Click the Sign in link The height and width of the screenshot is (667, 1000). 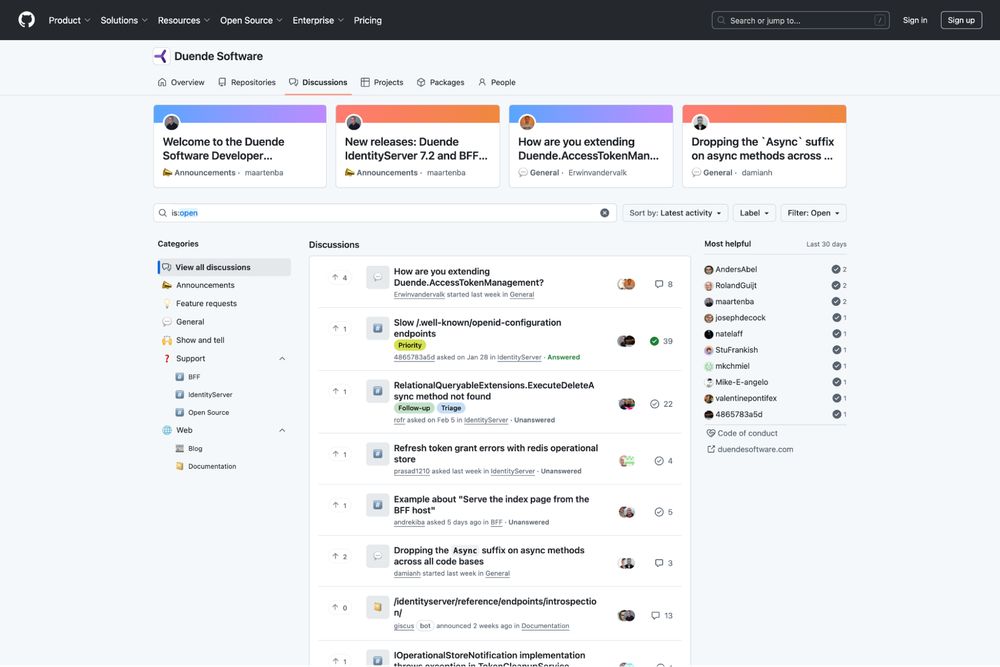(x=915, y=20)
